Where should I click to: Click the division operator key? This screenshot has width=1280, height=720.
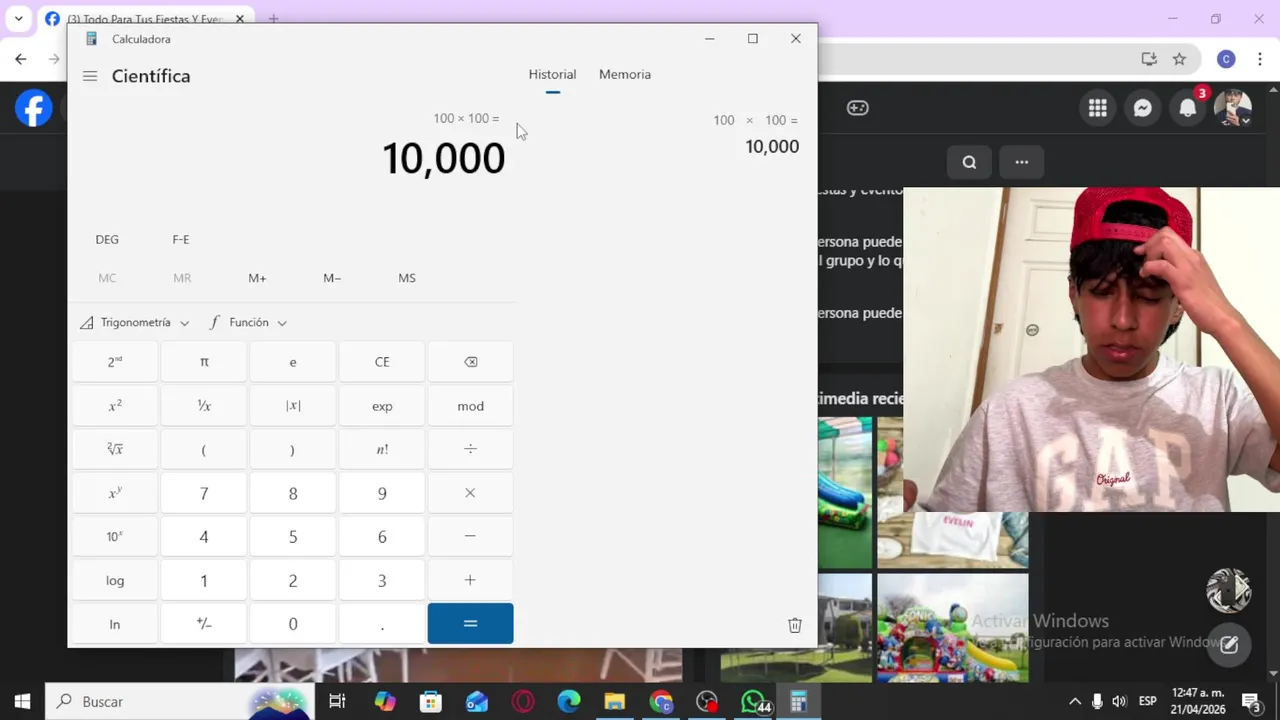[471, 449]
